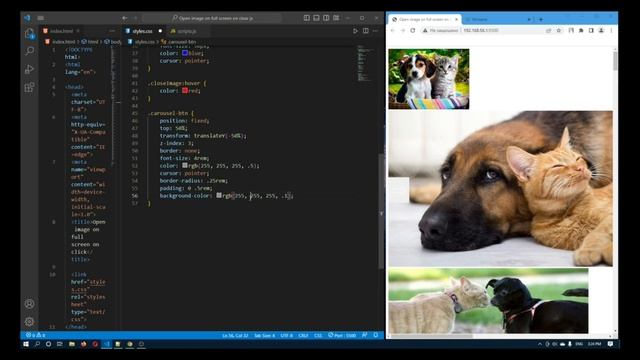Close the first browser tab

[x=456, y=19]
